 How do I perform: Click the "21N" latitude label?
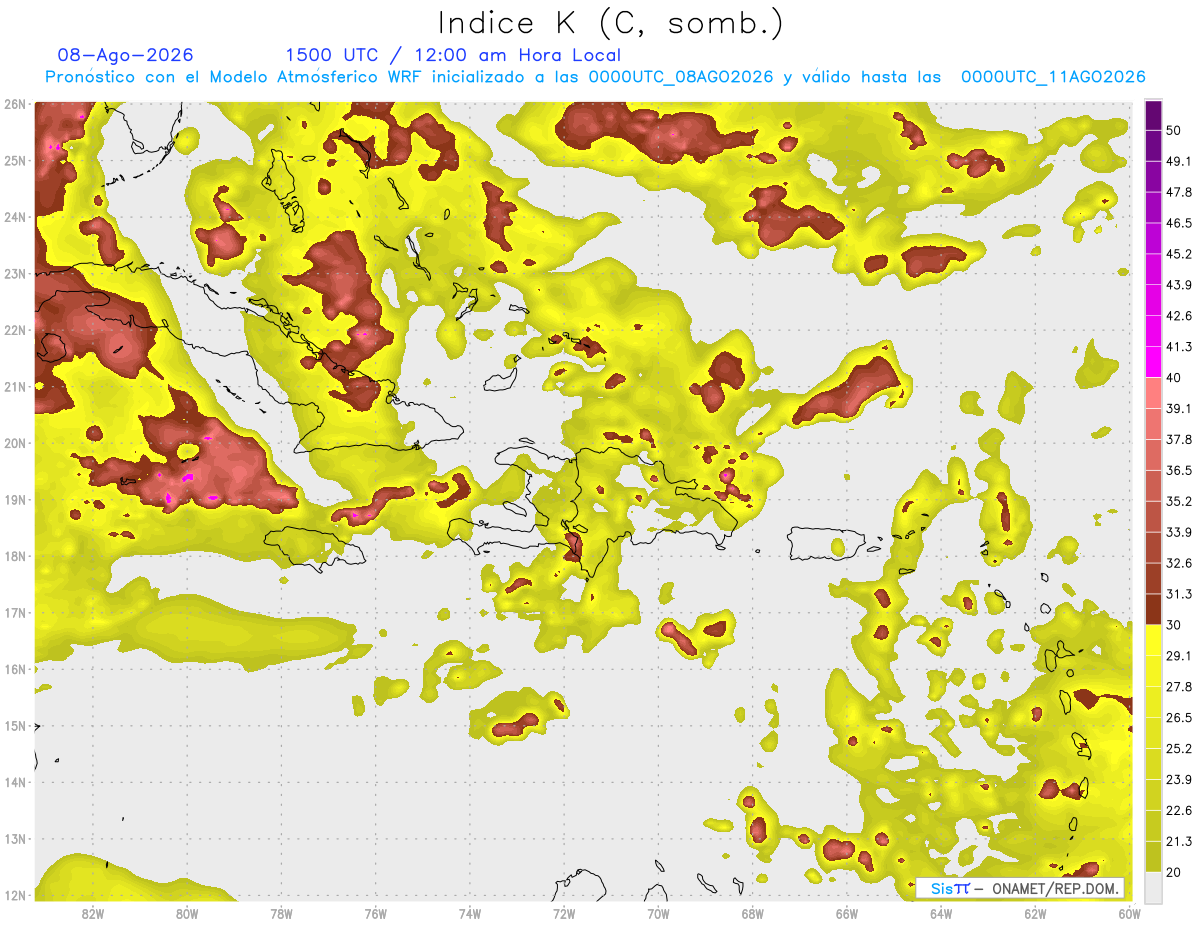[14, 386]
